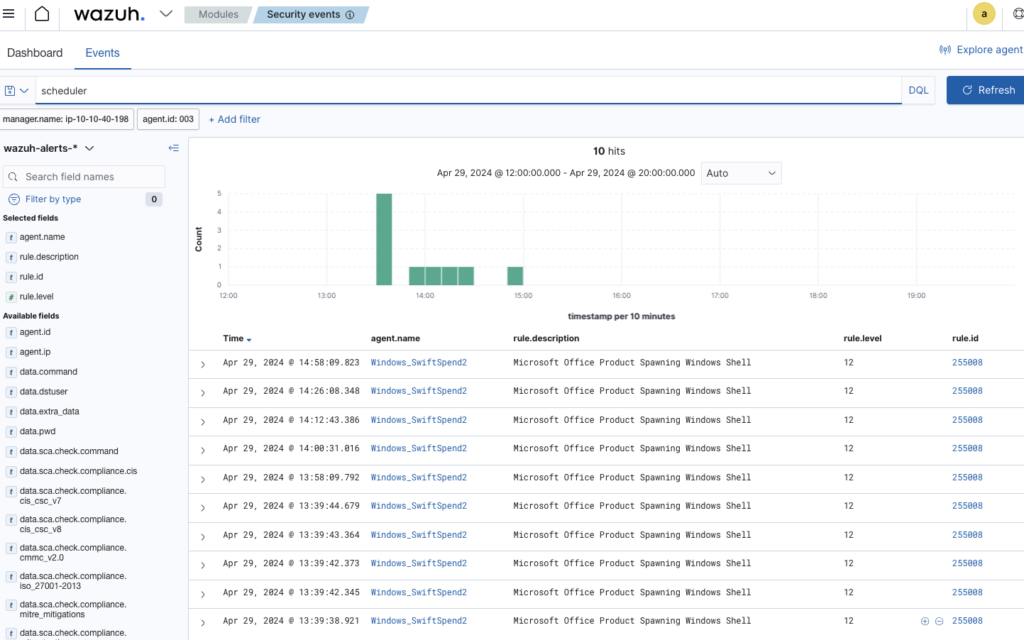This screenshot has width=1024, height=640.
Task: Open the saved queries menu
Action: click(x=16, y=91)
